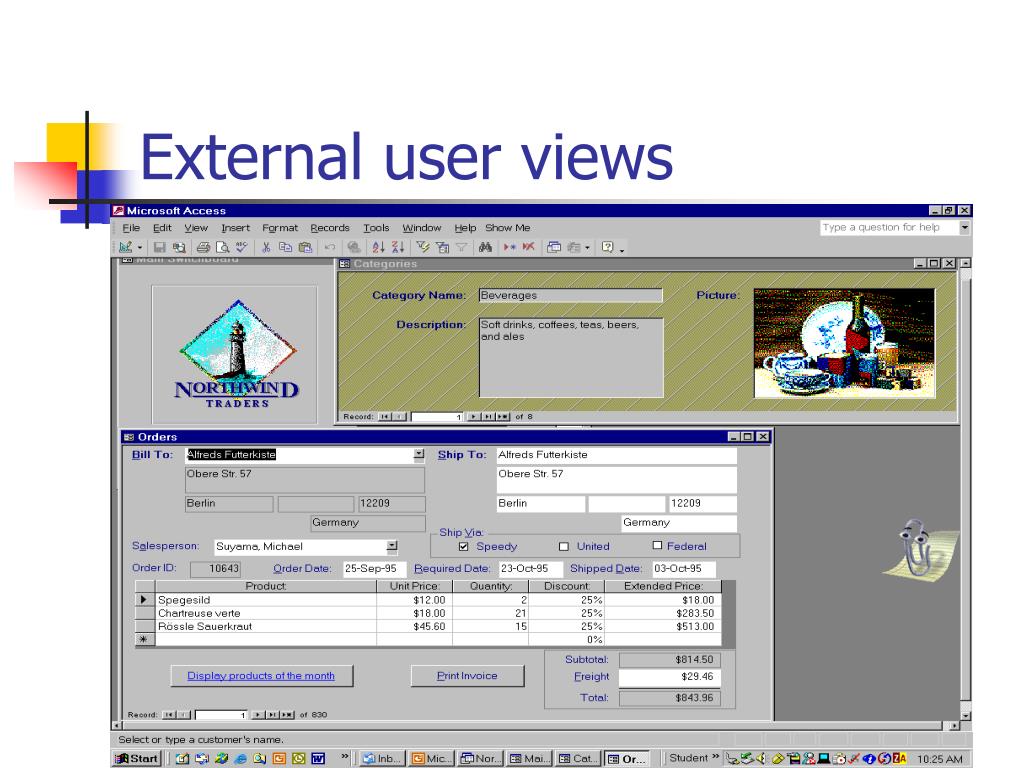Screen dimensions: 1024x768
Task: Open the Show Me menu
Action: click(x=507, y=228)
